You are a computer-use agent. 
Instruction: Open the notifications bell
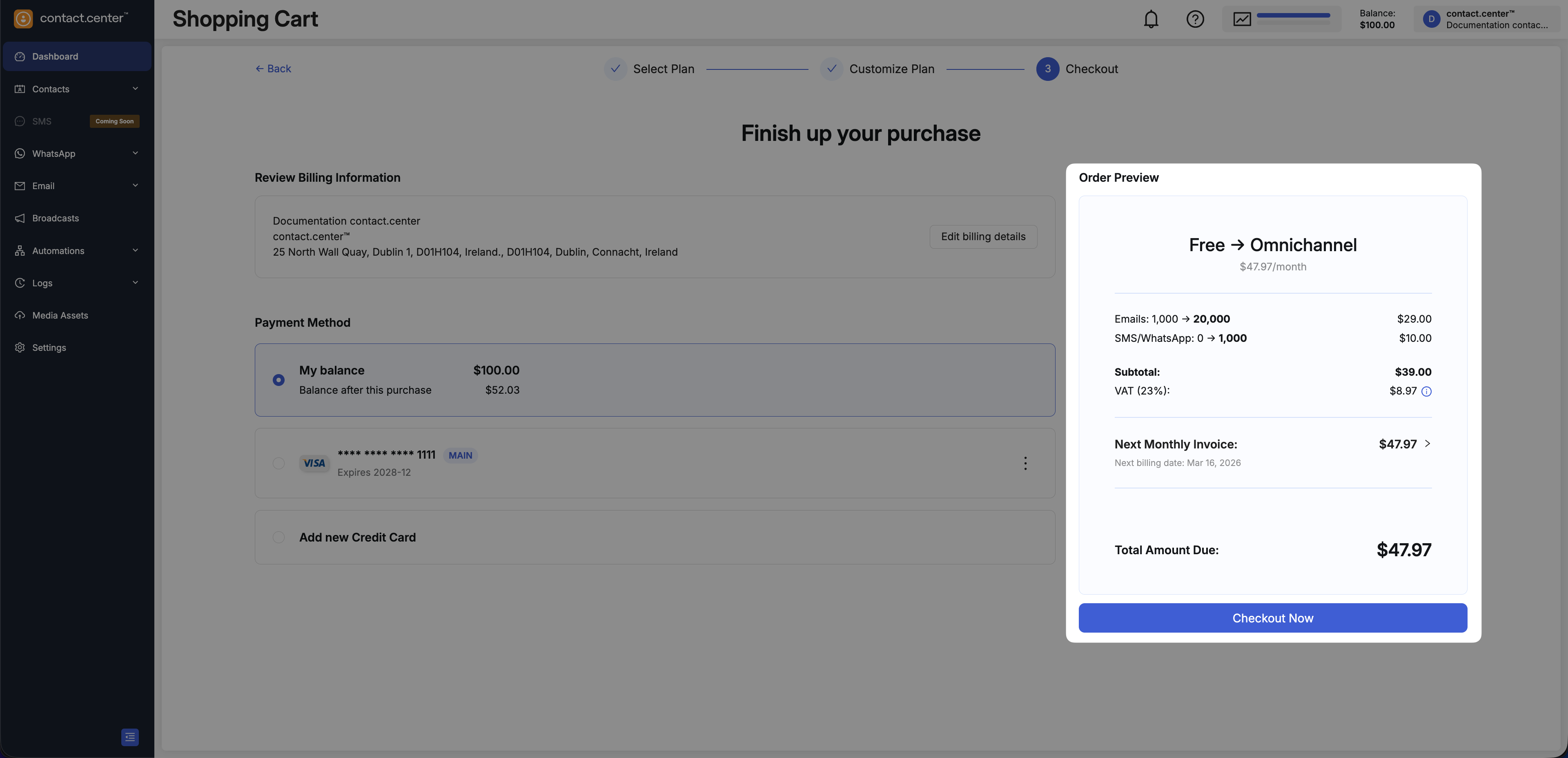[1150, 20]
